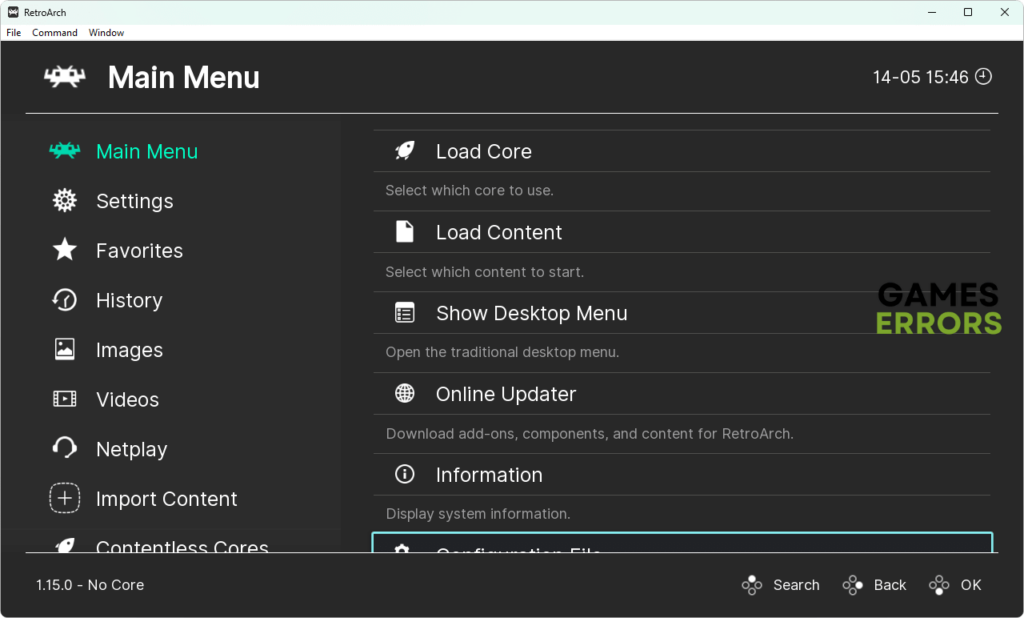Click the globe icon for Online Updater
This screenshot has width=1024, height=618.
point(405,394)
